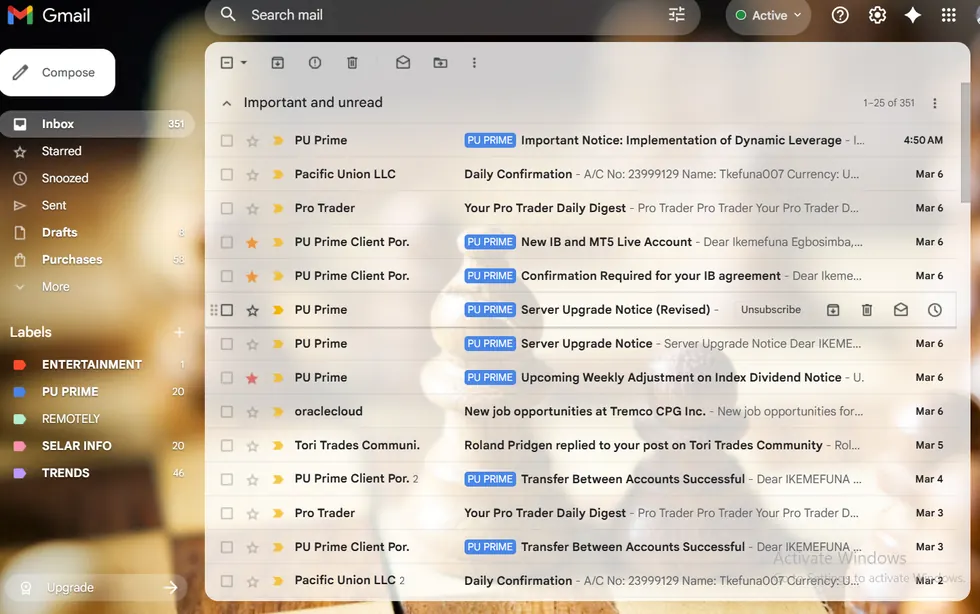
Task: Toggle importance marker on oraclecloud email
Action: 278,411
